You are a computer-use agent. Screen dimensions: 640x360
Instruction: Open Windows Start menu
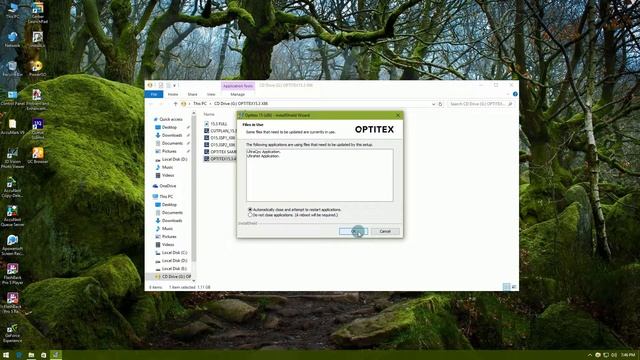point(6,355)
